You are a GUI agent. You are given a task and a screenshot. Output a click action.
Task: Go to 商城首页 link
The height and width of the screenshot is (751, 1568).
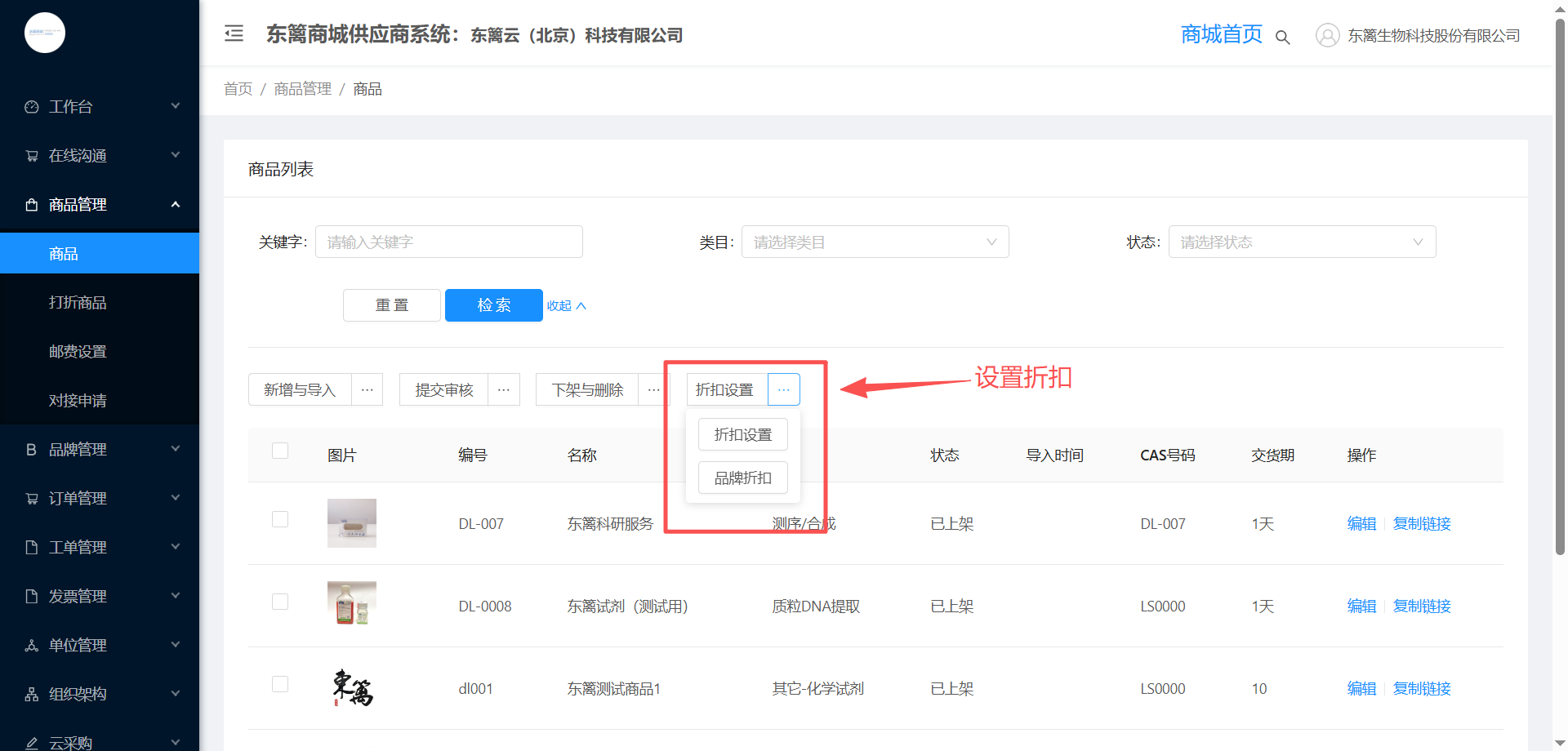coord(1222,34)
